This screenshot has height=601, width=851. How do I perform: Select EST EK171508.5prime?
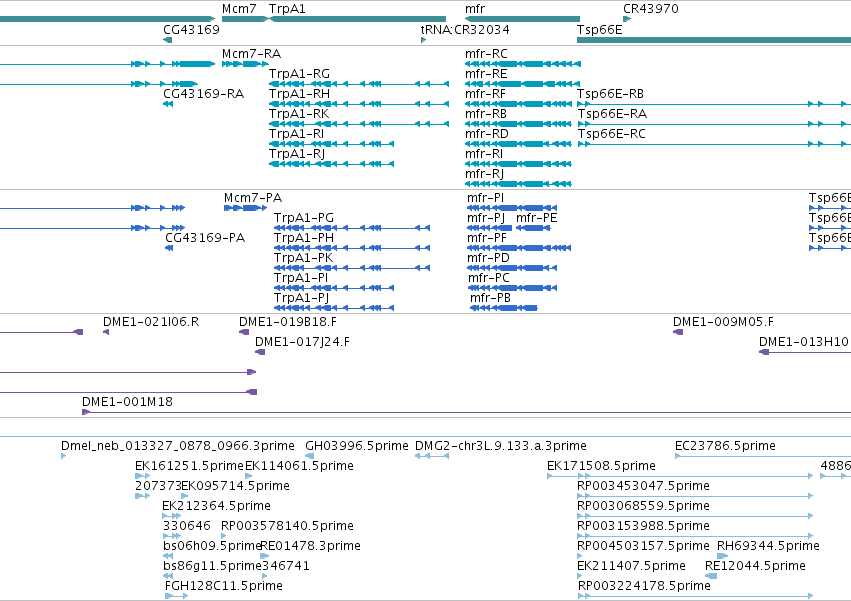tap(680, 476)
